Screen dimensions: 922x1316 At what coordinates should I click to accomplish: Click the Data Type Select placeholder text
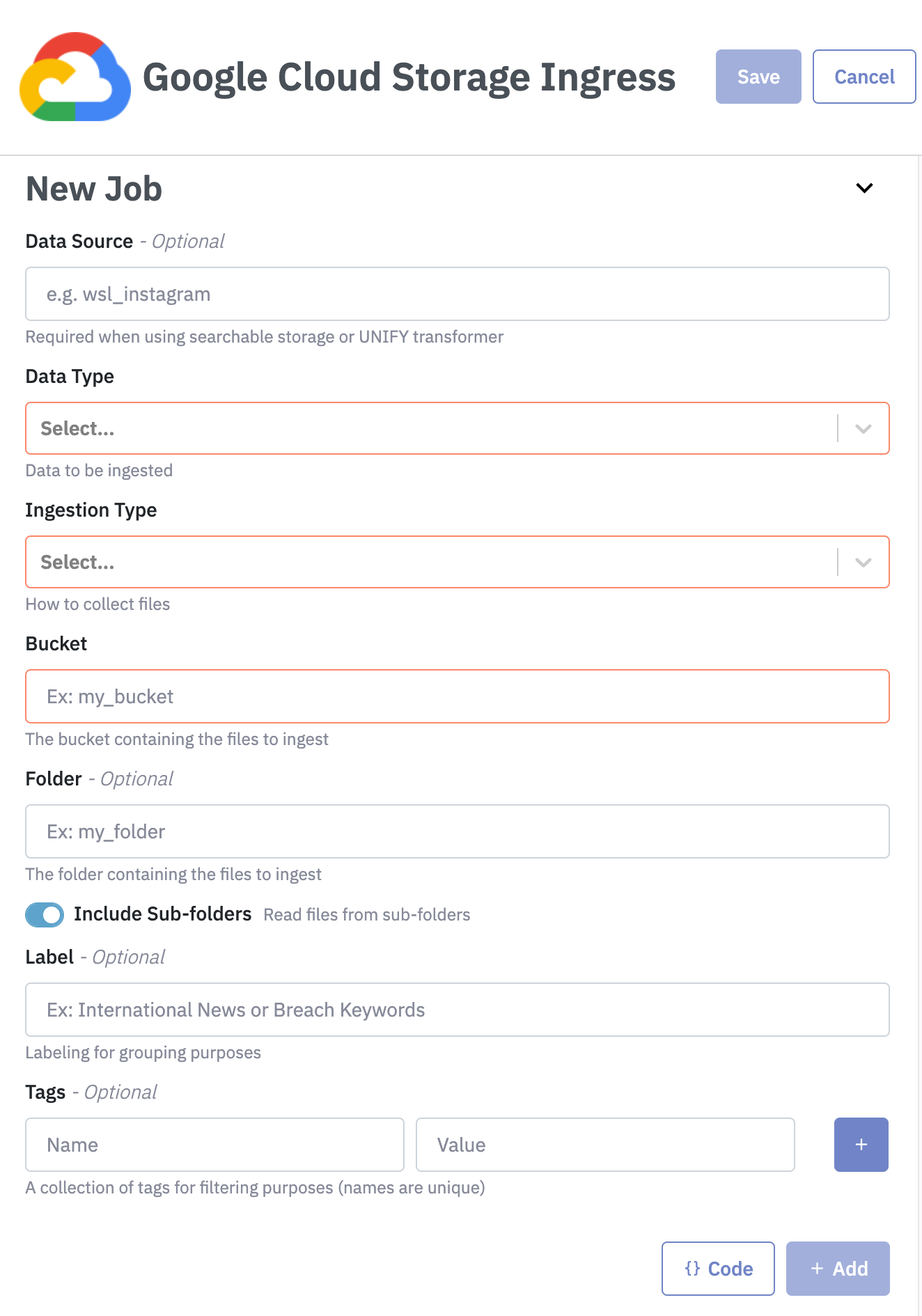click(77, 428)
